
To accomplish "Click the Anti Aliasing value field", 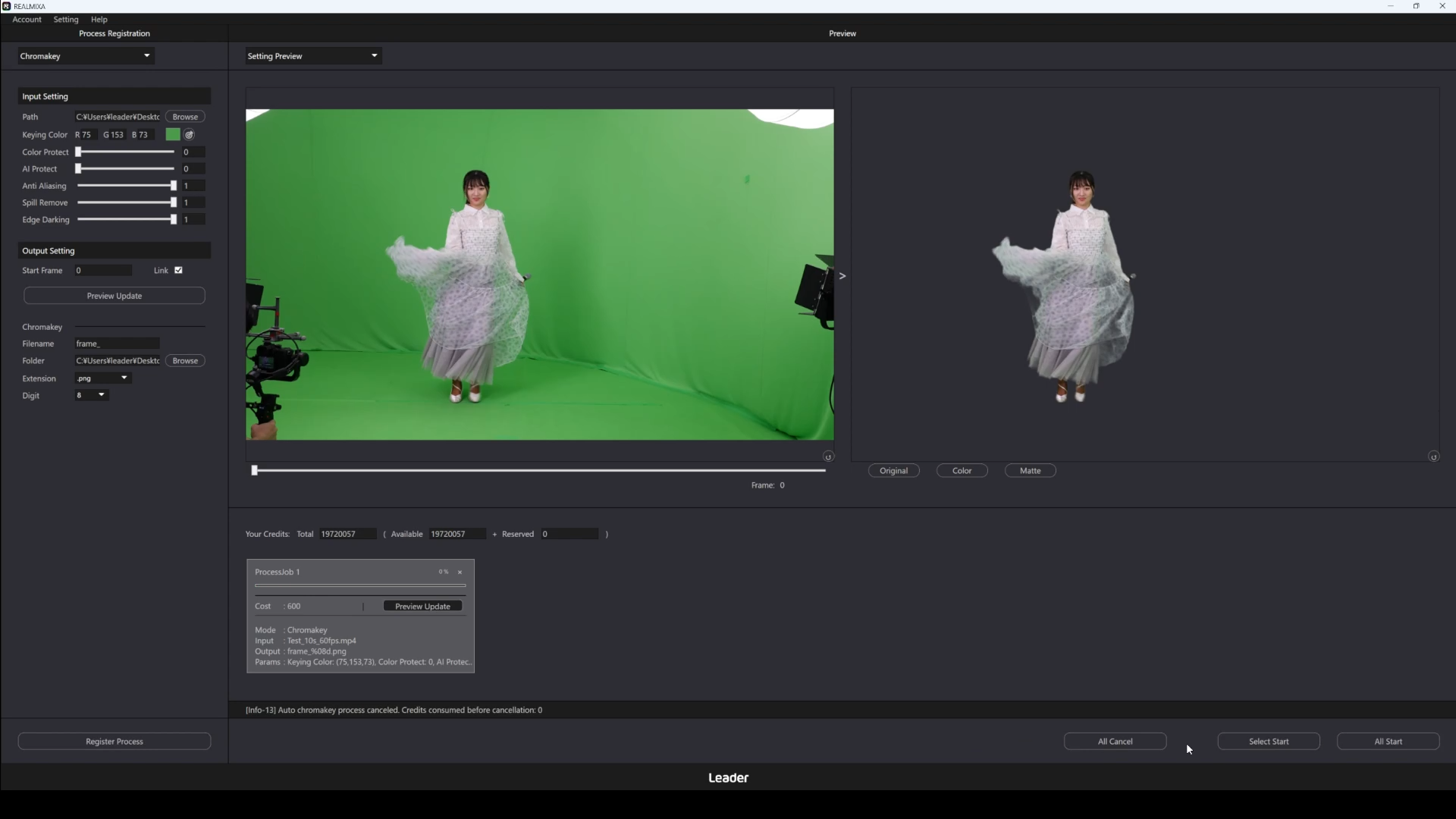I will click(193, 186).
